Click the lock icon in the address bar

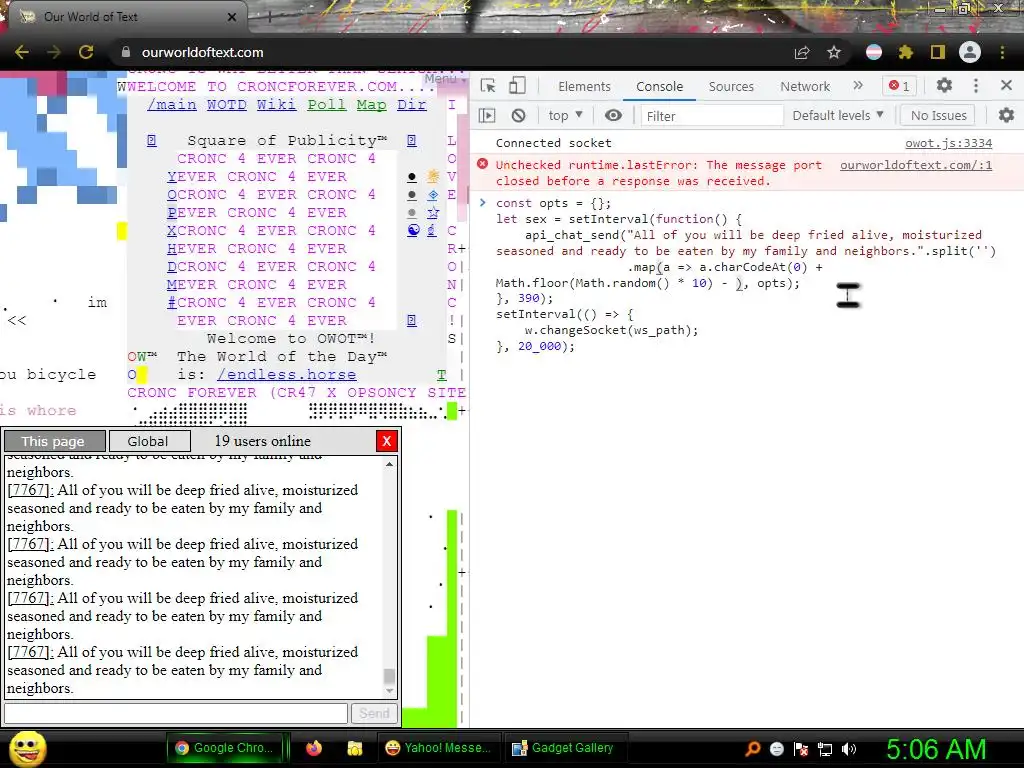(127, 52)
